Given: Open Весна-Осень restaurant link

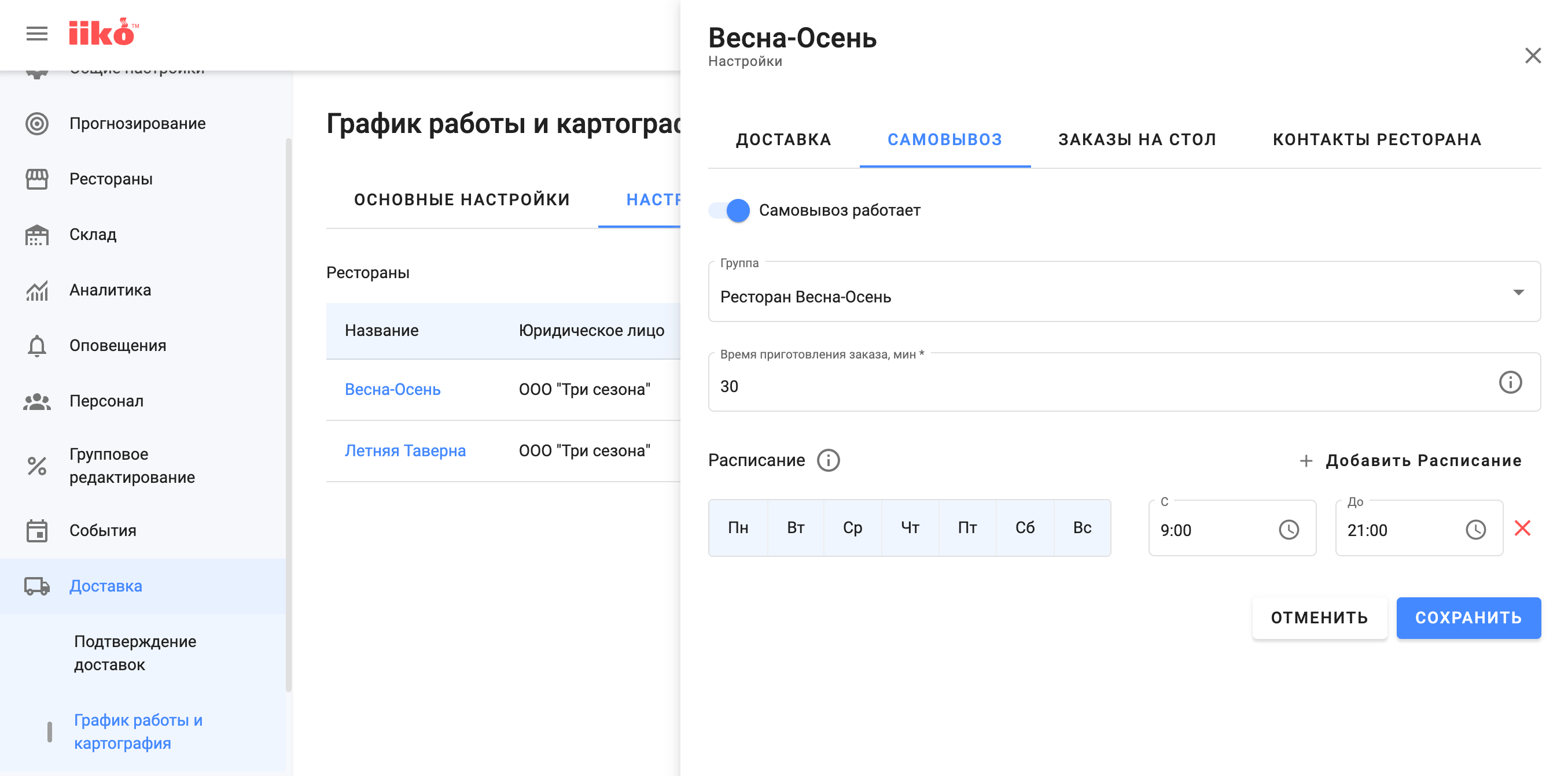Looking at the screenshot, I should click(393, 390).
